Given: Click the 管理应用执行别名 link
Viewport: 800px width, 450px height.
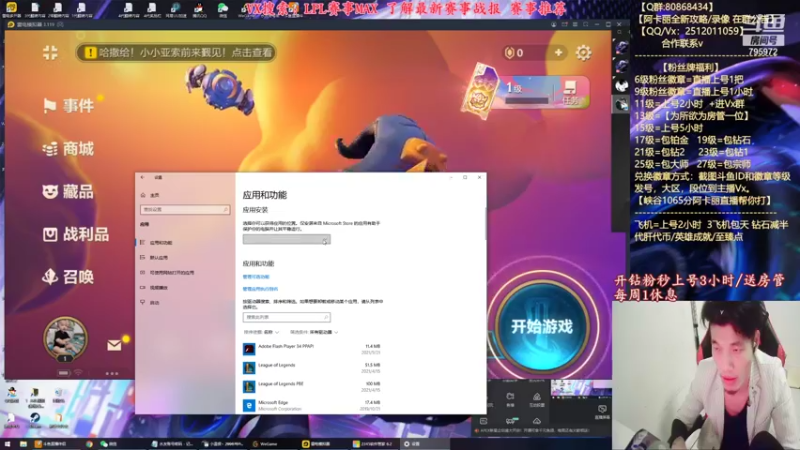Looking at the screenshot, I should [260, 289].
